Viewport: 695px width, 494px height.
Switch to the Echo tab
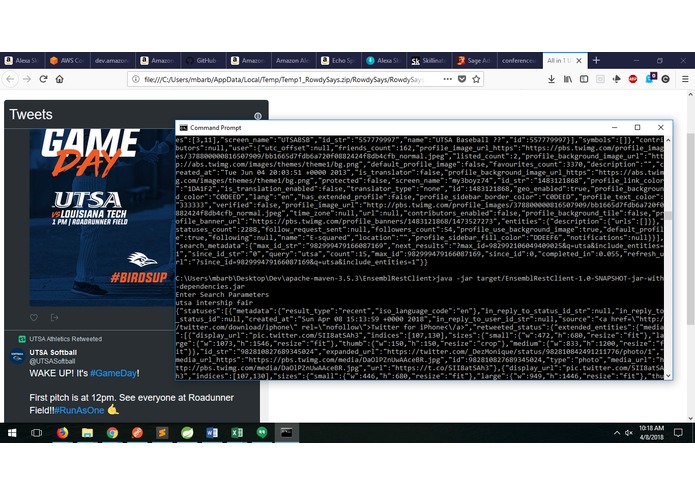pyautogui.click(x=338, y=61)
